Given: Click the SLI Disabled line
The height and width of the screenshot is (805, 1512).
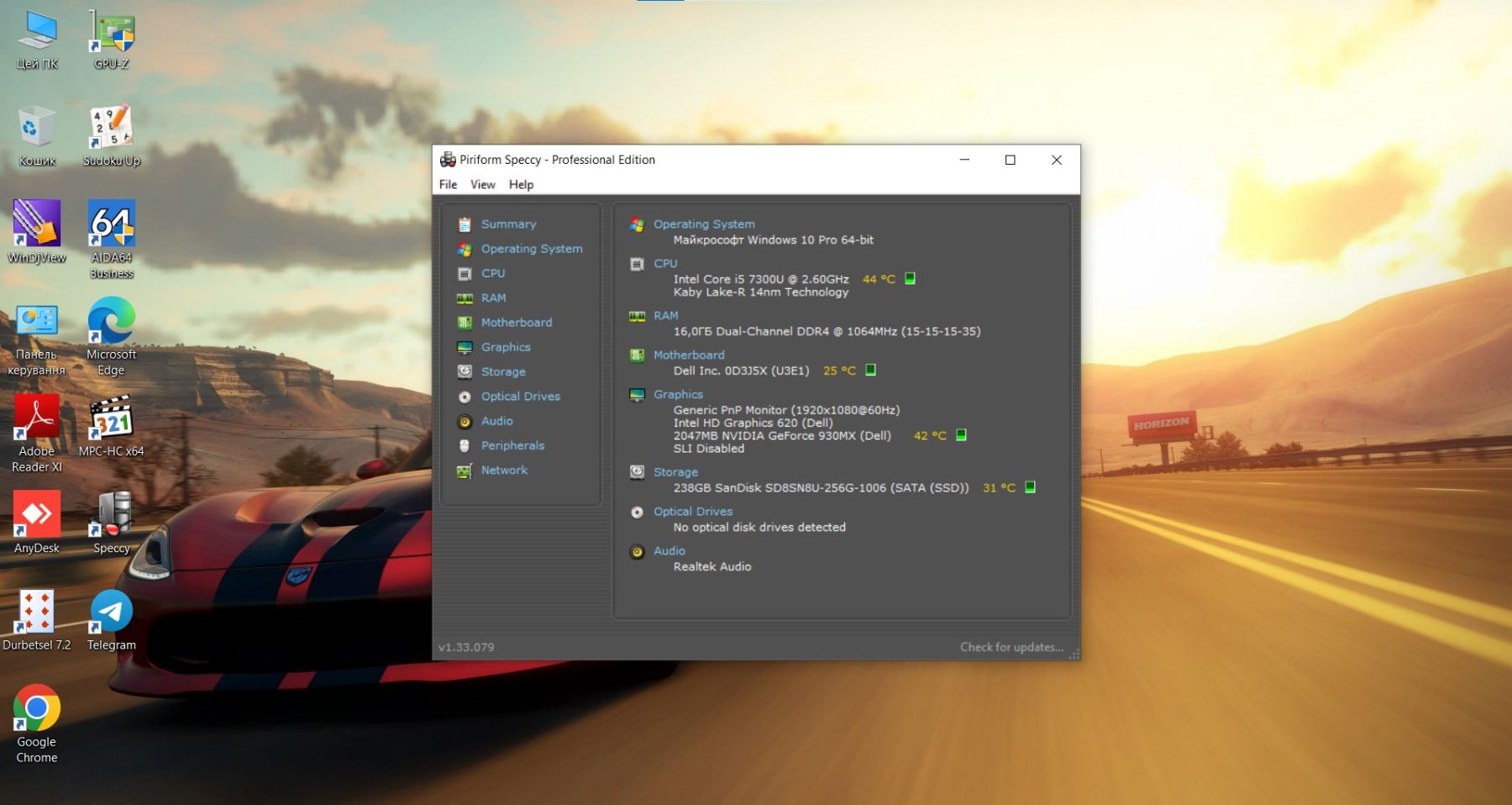Looking at the screenshot, I should (x=708, y=449).
